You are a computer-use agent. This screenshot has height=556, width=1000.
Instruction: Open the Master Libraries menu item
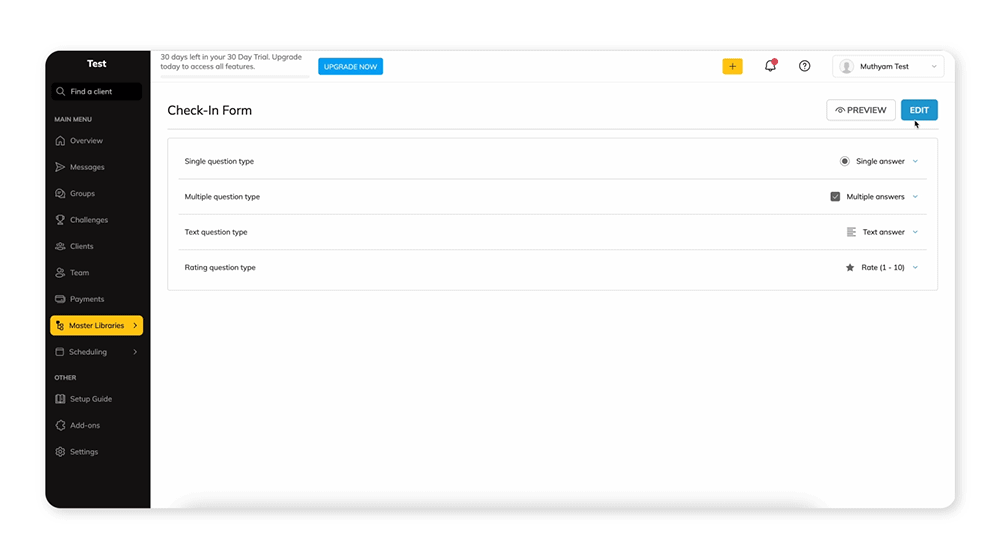[x=96, y=326]
